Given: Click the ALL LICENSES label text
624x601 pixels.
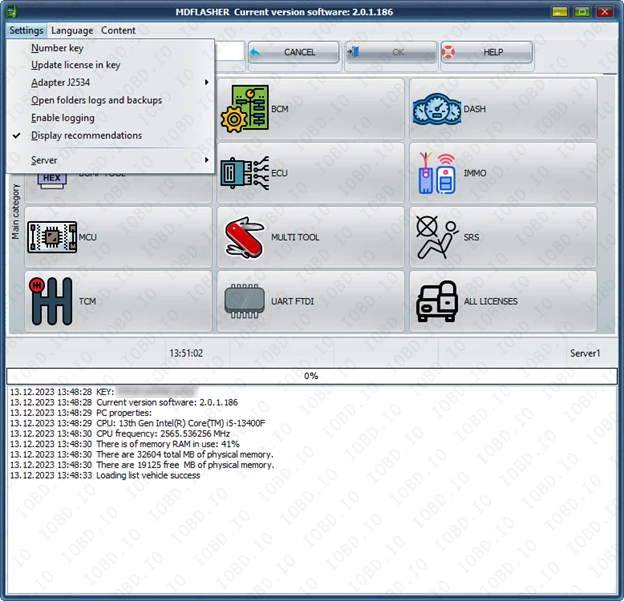Looking at the screenshot, I should (x=491, y=301).
